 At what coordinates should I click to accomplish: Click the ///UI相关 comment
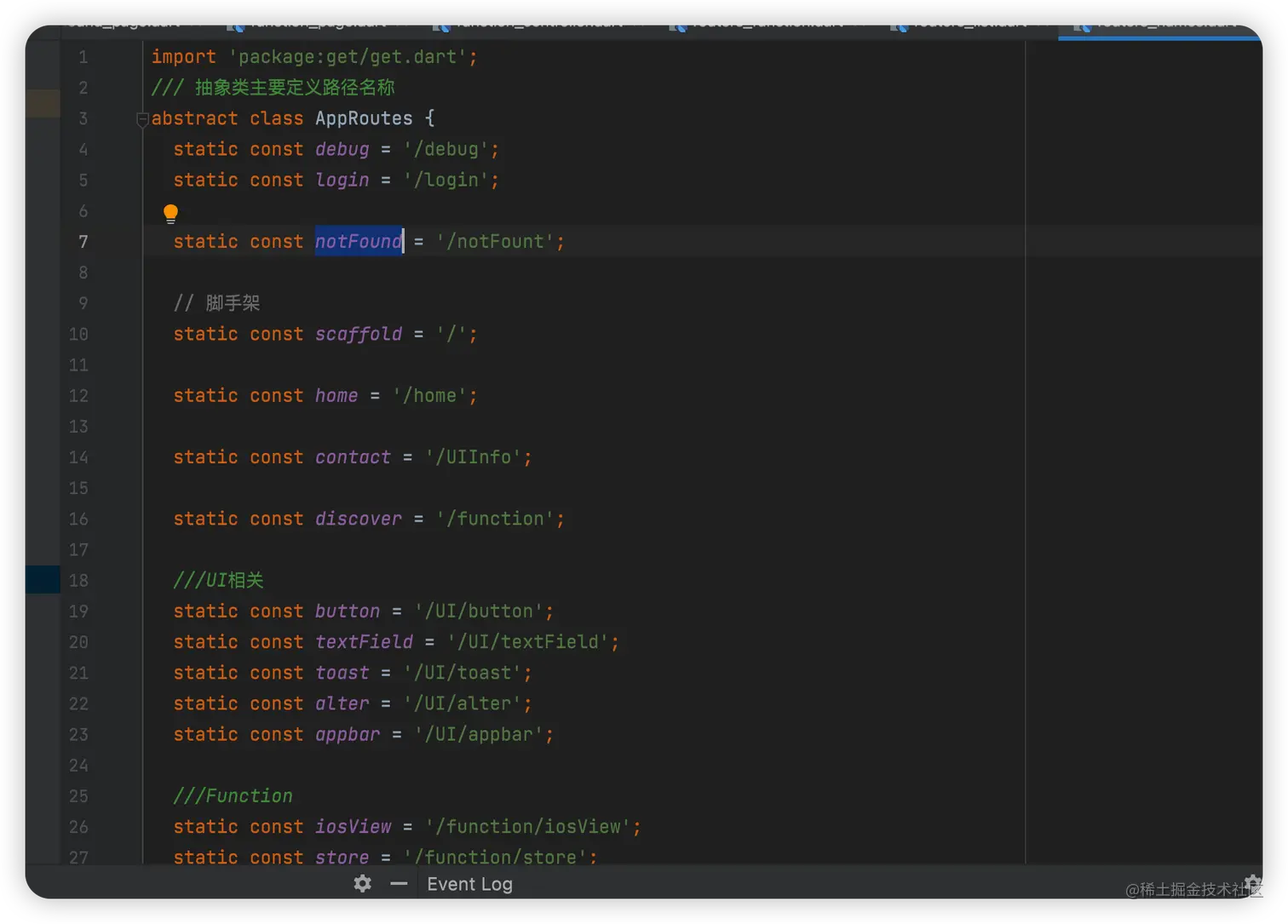tap(219, 580)
